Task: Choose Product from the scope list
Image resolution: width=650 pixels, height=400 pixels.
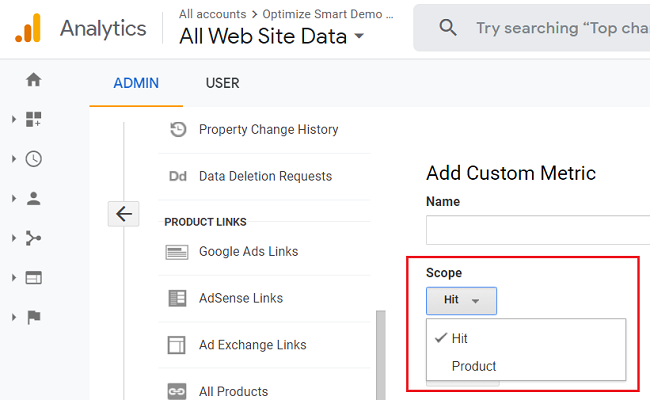Action: (474, 366)
